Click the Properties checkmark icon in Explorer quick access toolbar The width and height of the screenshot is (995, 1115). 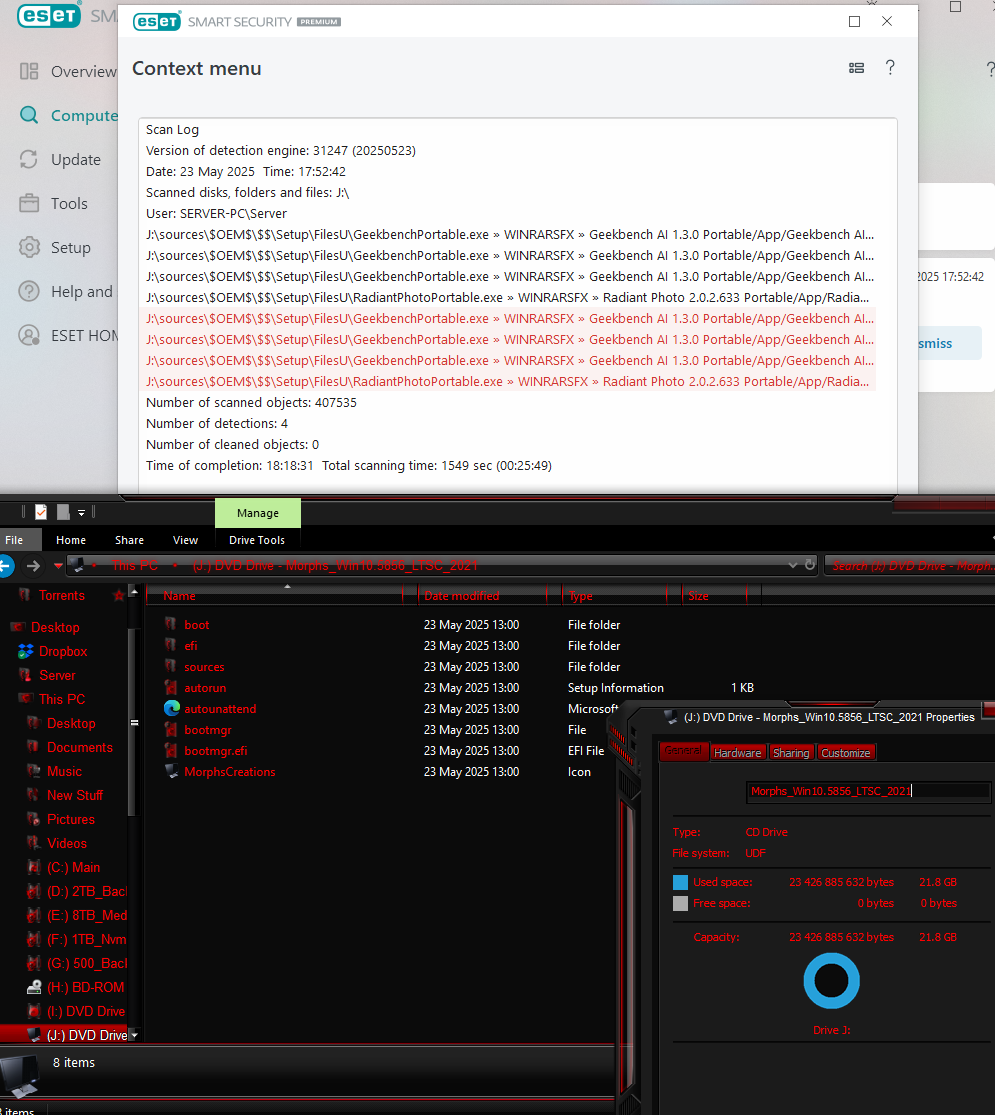[x=41, y=512]
